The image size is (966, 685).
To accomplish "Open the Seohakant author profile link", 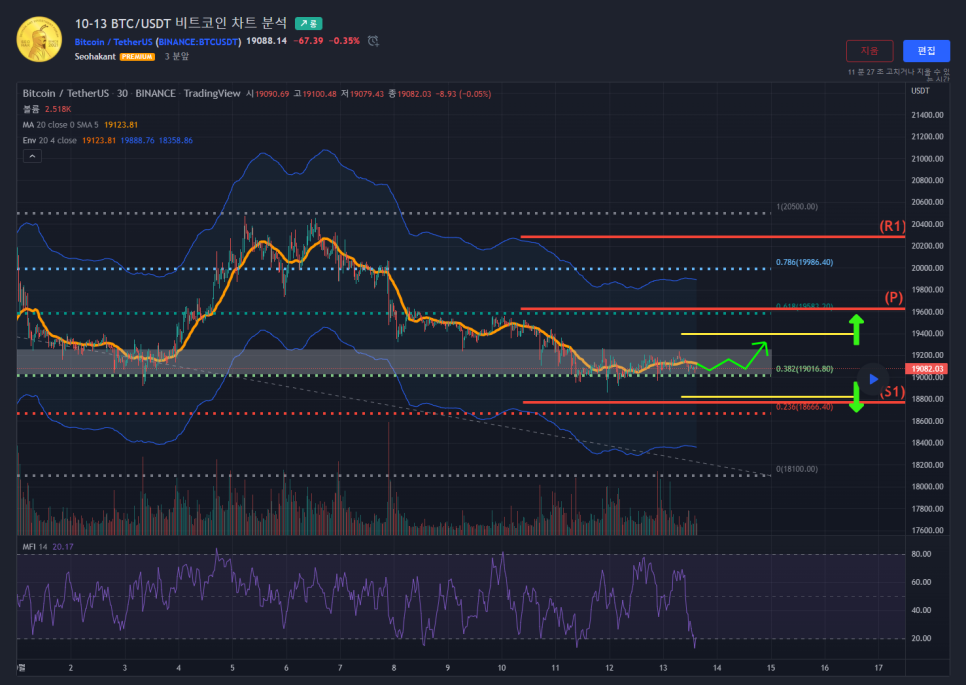I will tap(95, 57).
